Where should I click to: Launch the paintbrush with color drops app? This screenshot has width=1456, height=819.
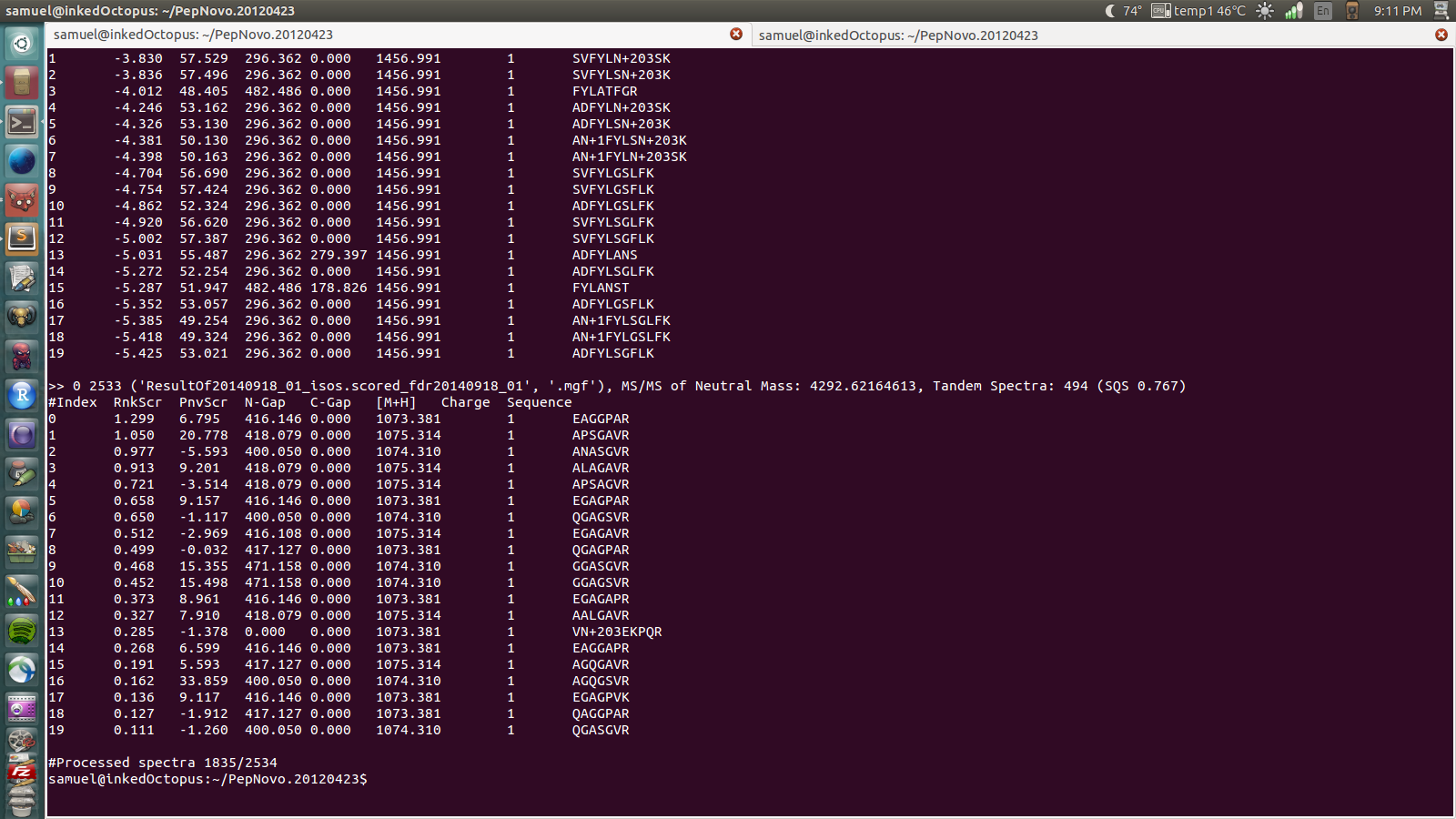pyautogui.click(x=22, y=591)
